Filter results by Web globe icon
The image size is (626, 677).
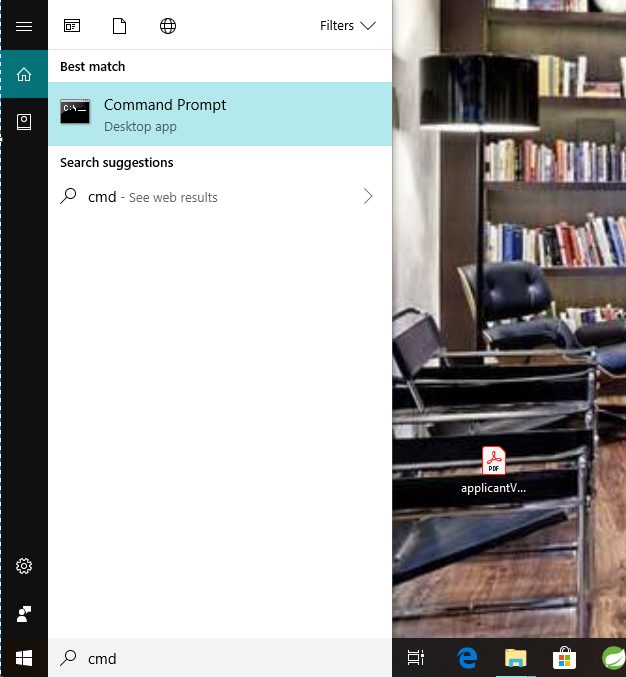168,26
